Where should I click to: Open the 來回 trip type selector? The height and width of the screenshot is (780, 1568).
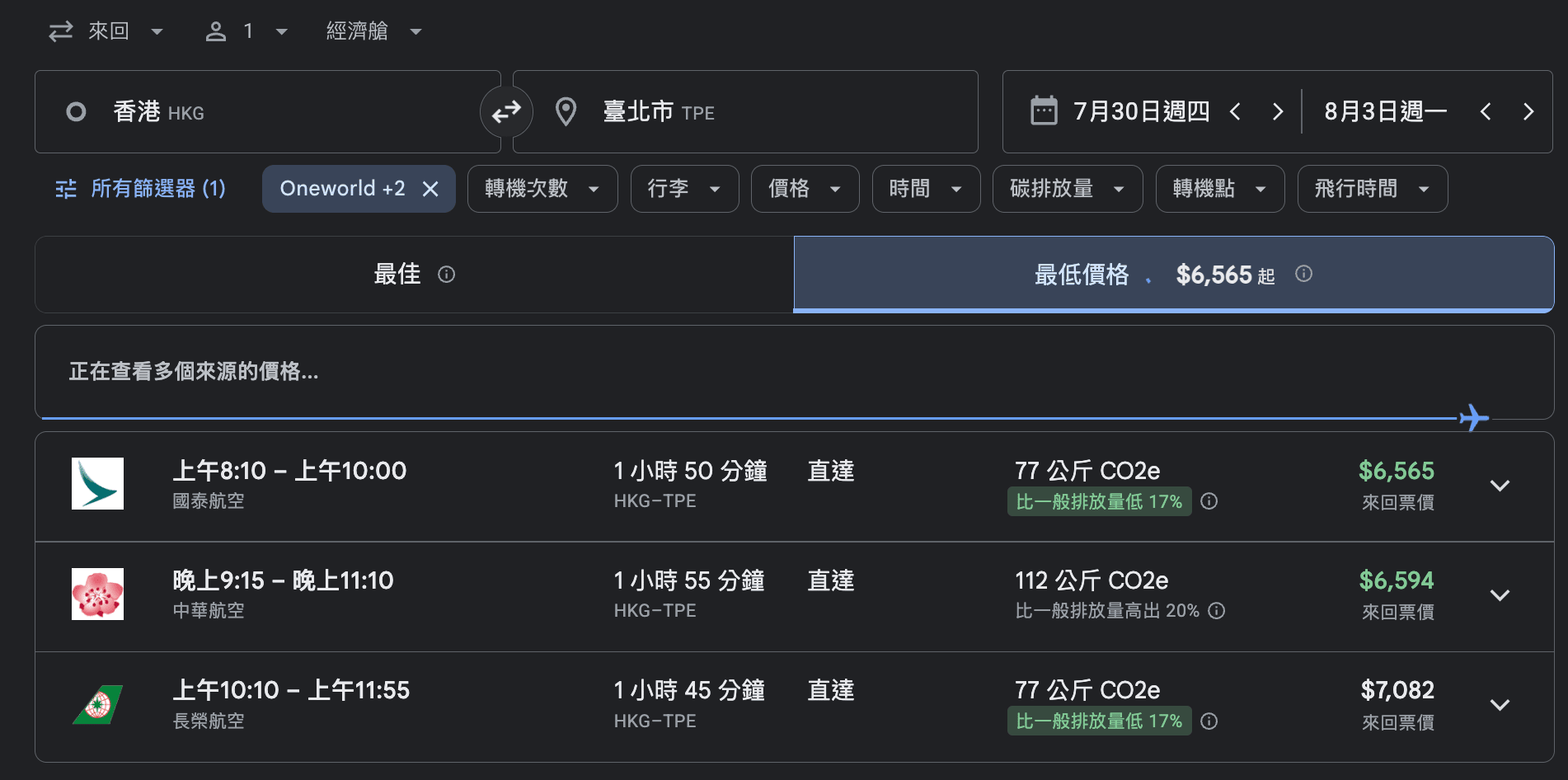pos(106,31)
